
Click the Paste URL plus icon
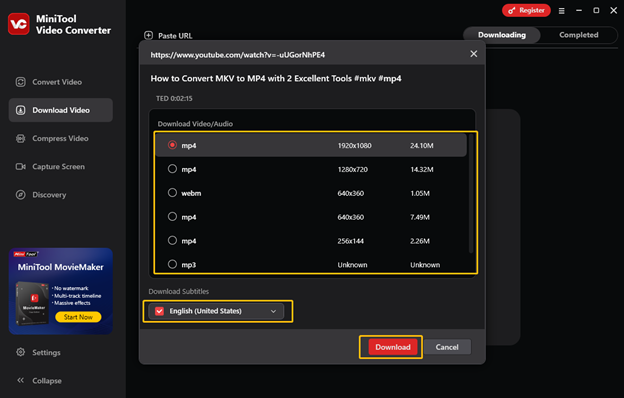click(148, 35)
